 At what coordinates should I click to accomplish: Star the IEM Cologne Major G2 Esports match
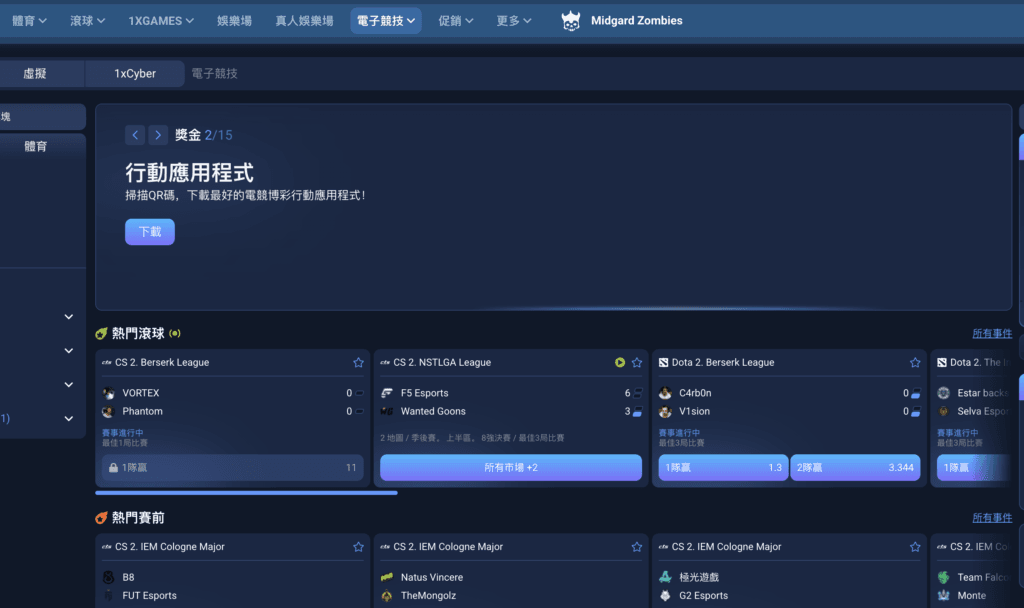tap(915, 547)
